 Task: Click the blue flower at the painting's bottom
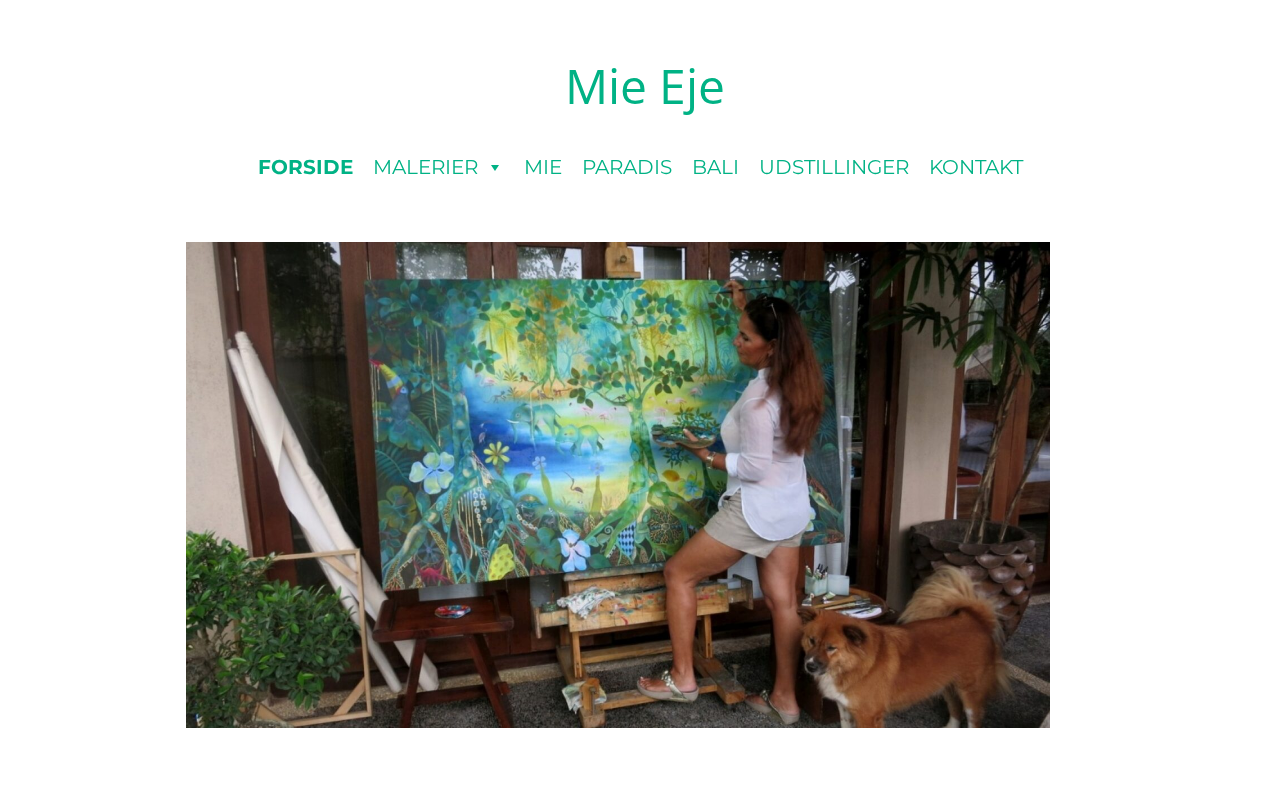tap(574, 550)
